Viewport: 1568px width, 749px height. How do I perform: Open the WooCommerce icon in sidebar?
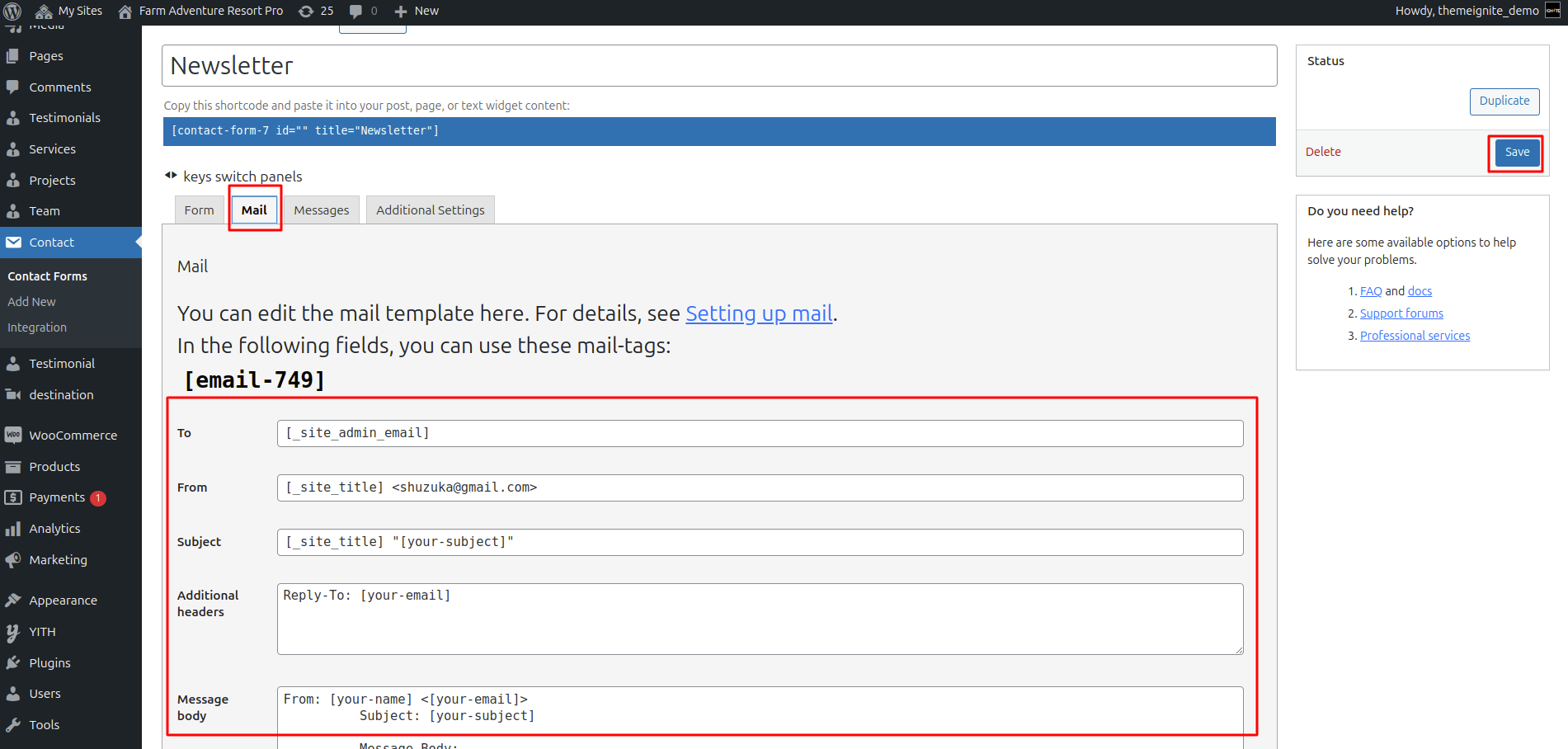click(13, 435)
